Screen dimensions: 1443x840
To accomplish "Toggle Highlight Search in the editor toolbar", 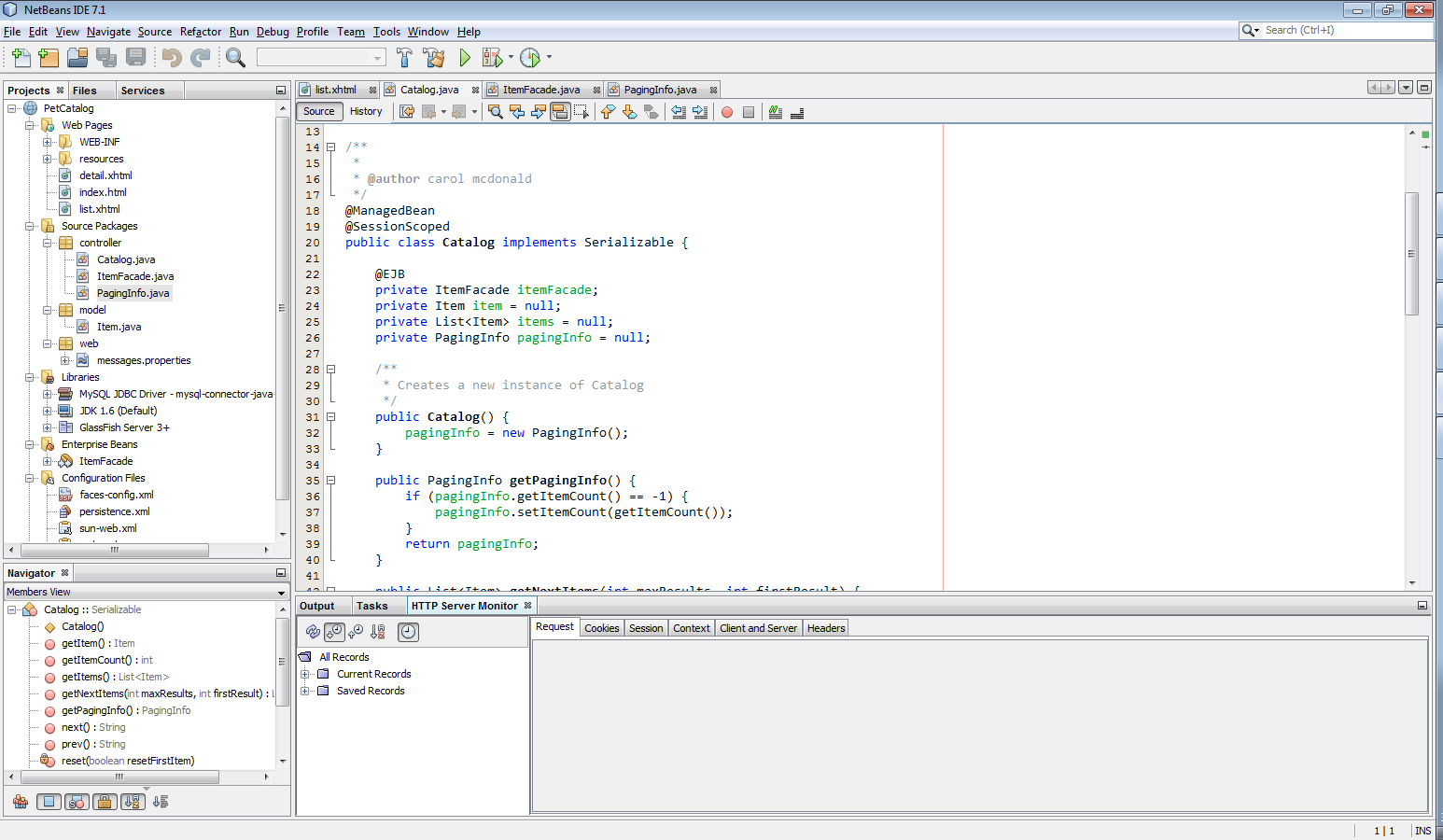I will pos(560,112).
